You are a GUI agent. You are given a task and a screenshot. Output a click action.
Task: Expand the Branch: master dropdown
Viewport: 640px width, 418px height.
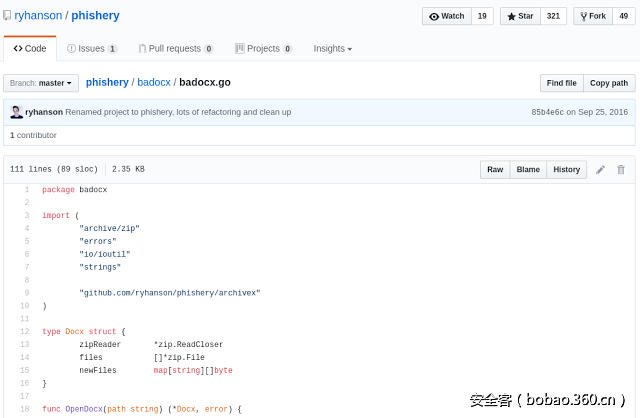click(x=41, y=83)
